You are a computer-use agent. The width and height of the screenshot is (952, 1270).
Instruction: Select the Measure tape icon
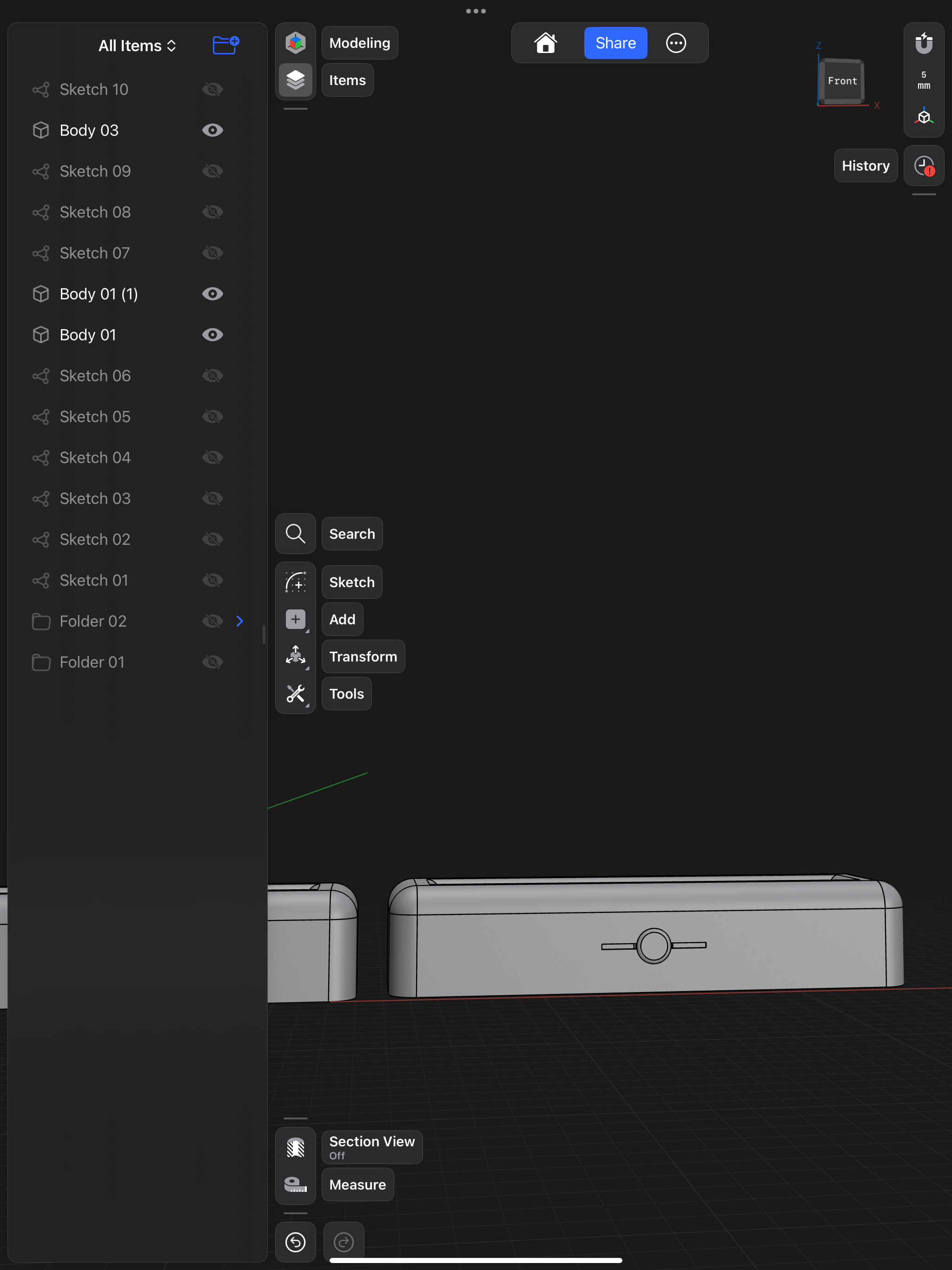coord(295,1184)
